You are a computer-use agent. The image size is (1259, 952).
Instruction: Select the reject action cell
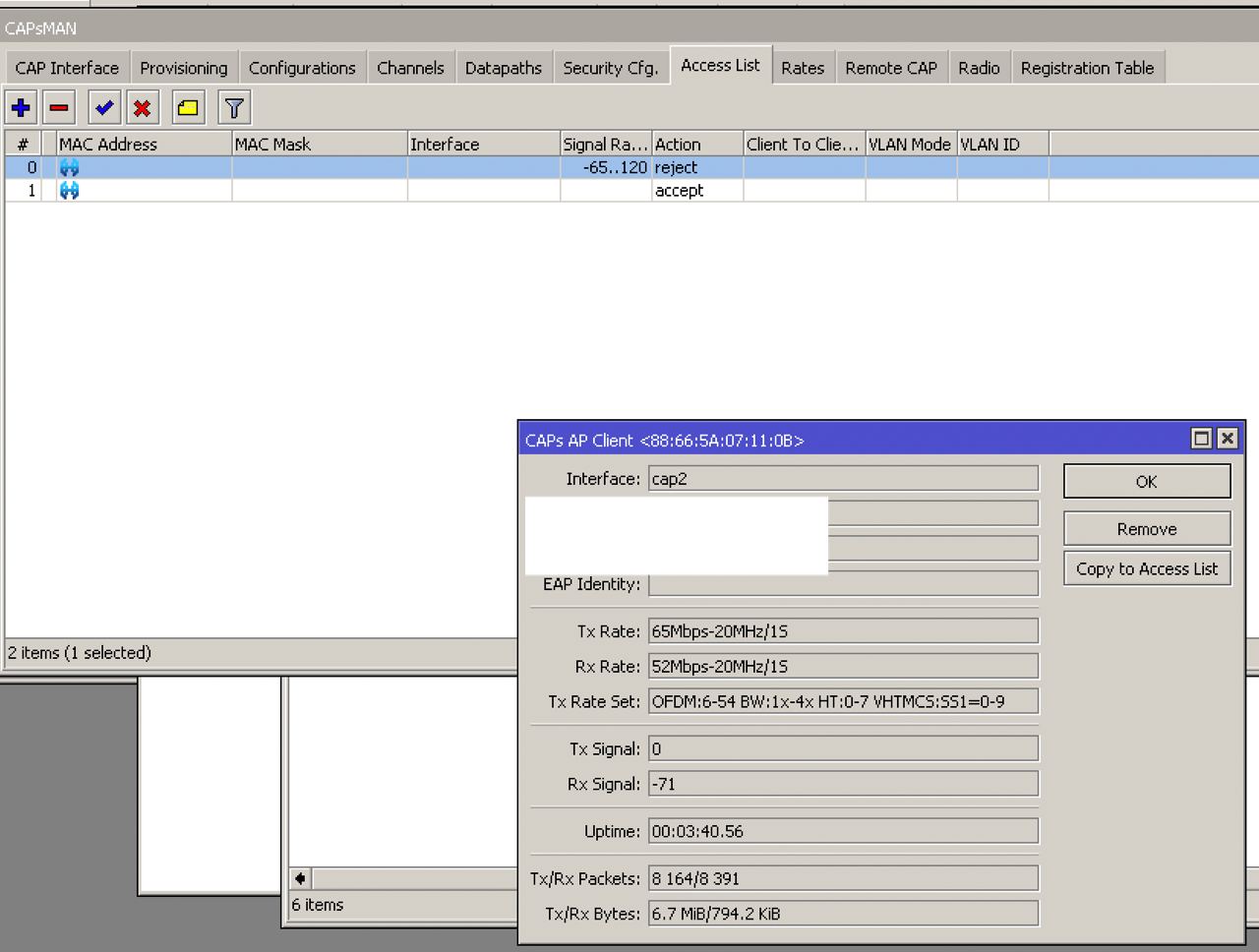point(697,167)
